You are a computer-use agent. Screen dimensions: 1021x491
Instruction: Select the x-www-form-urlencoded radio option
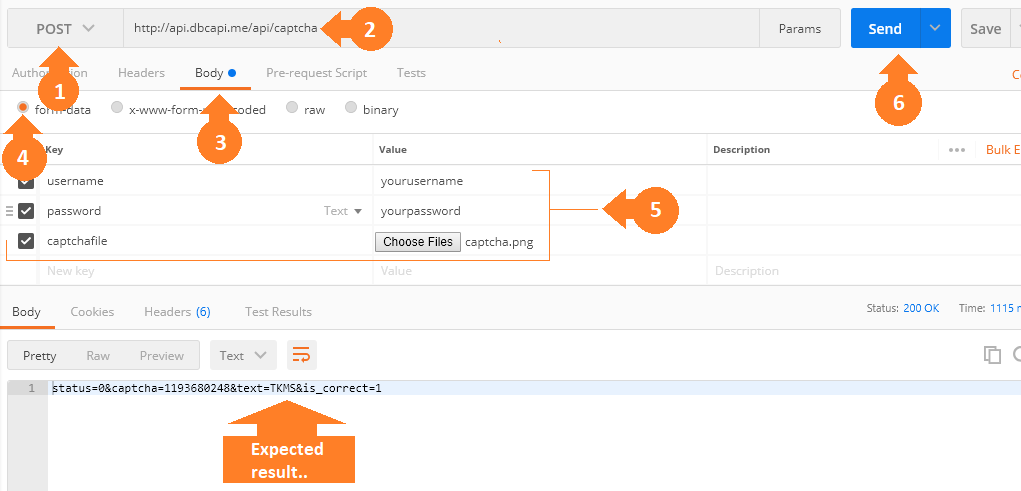(x=117, y=108)
